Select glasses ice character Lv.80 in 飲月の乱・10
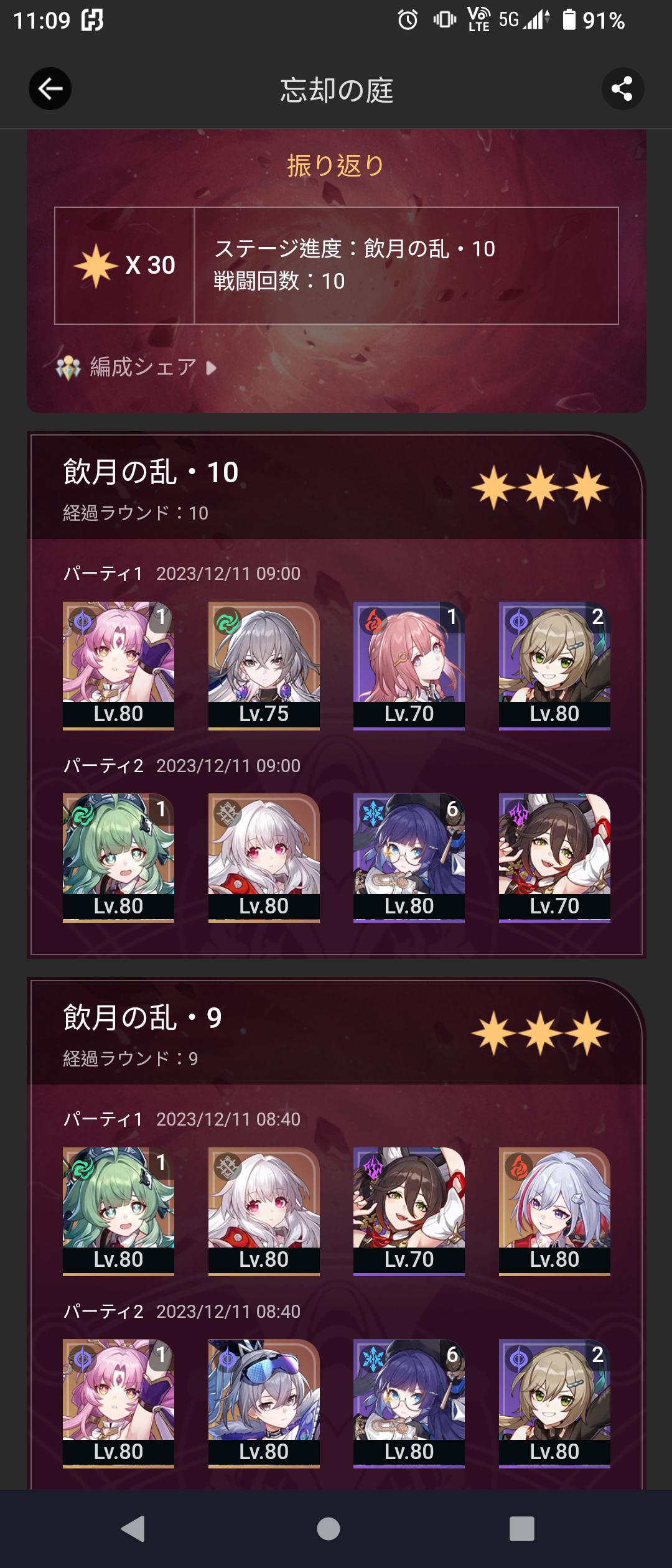672x1568 pixels. [x=409, y=857]
